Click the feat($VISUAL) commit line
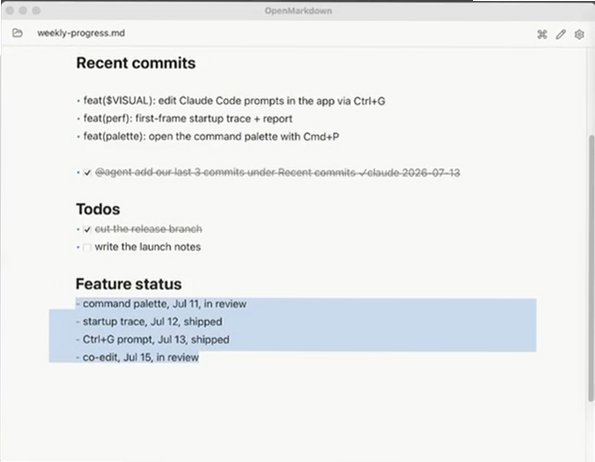Viewport: 595px width, 462px height. tap(234, 101)
